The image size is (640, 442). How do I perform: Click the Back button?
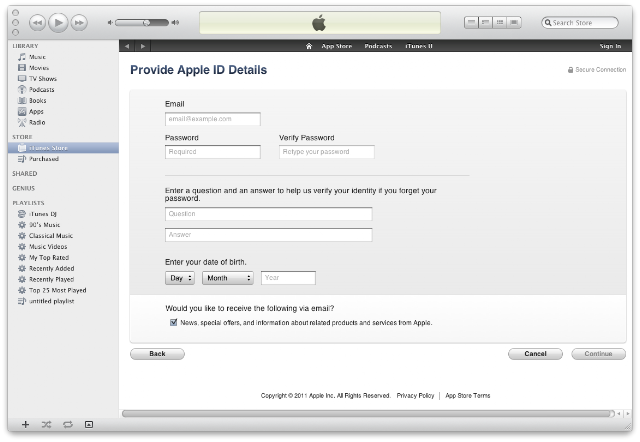pos(157,354)
